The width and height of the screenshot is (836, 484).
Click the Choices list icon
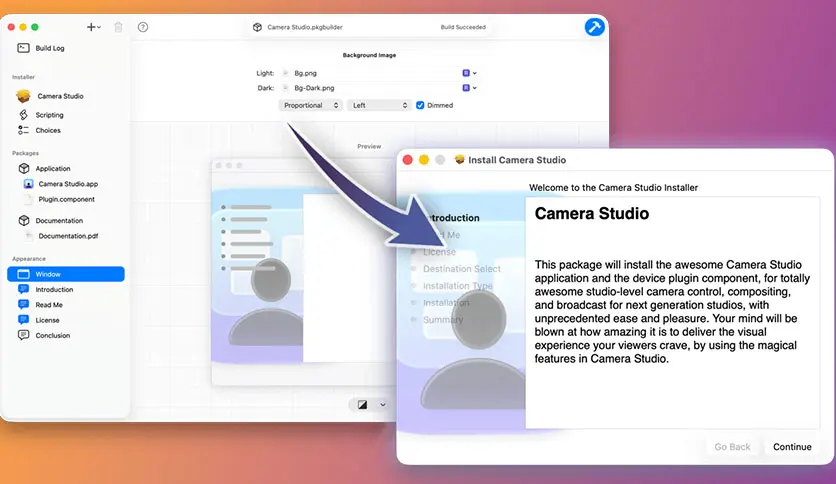(x=23, y=130)
